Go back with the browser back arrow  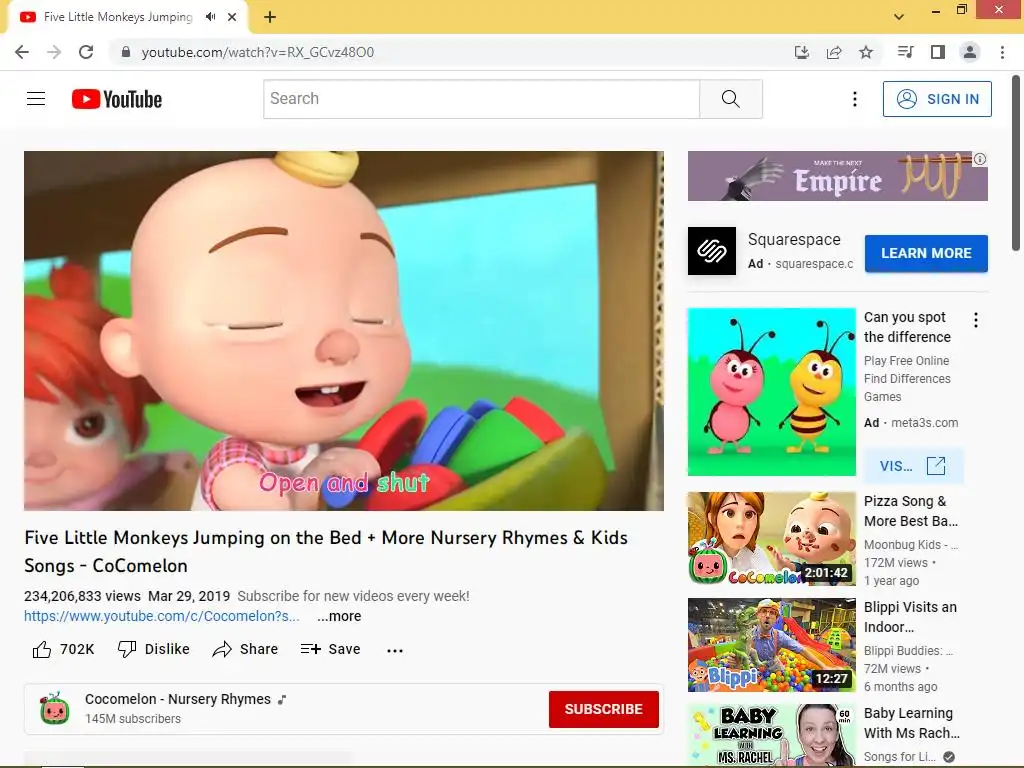(22, 52)
